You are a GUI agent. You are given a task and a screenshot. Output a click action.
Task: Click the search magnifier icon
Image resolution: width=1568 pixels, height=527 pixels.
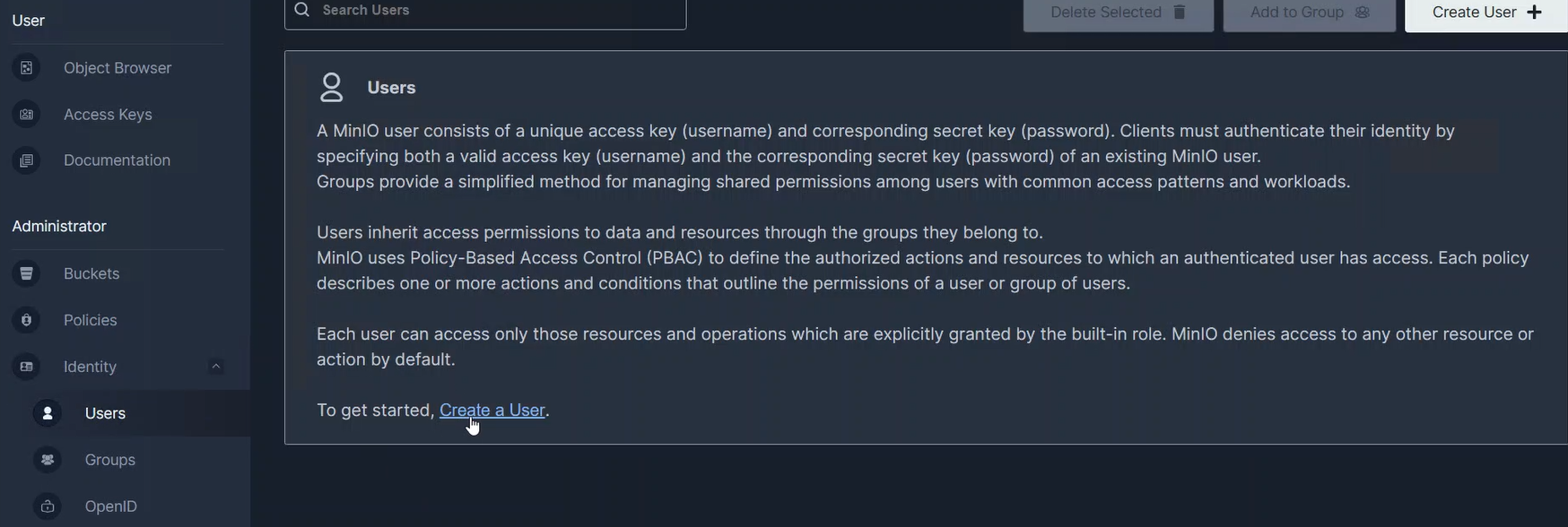(x=302, y=10)
